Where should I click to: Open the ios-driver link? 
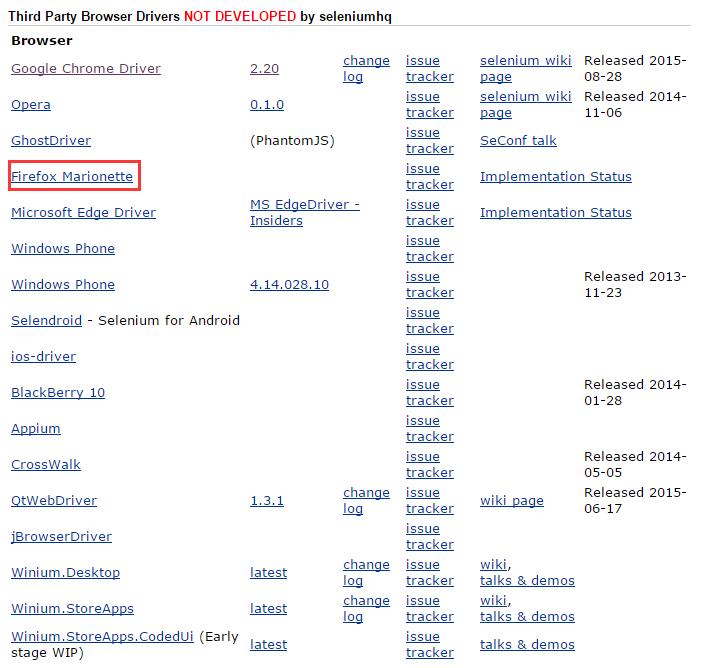click(44, 356)
